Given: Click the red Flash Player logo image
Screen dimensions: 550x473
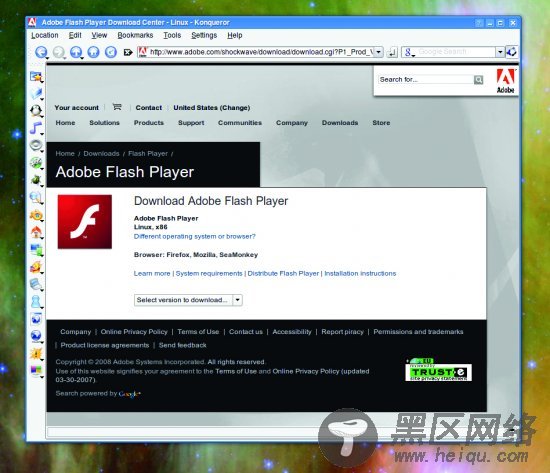Looking at the screenshot, I should (x=85, y=222).
